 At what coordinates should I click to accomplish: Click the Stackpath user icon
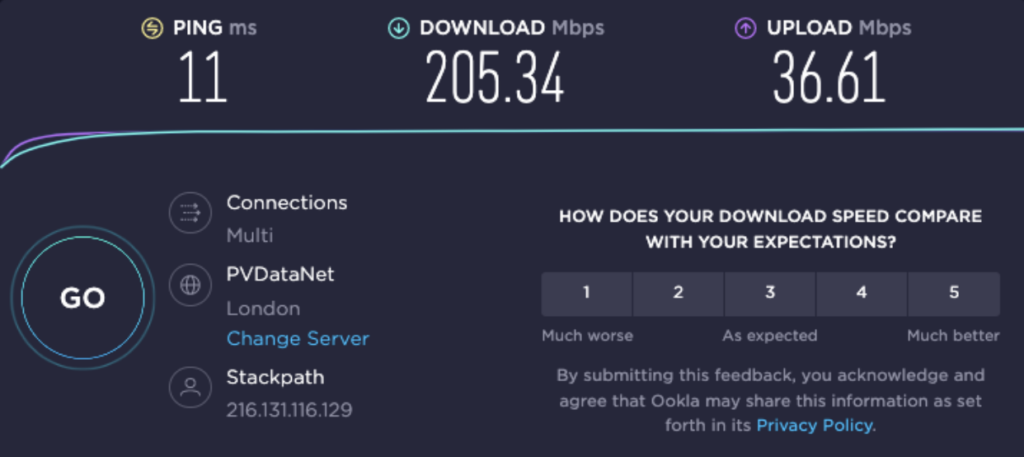190,390
